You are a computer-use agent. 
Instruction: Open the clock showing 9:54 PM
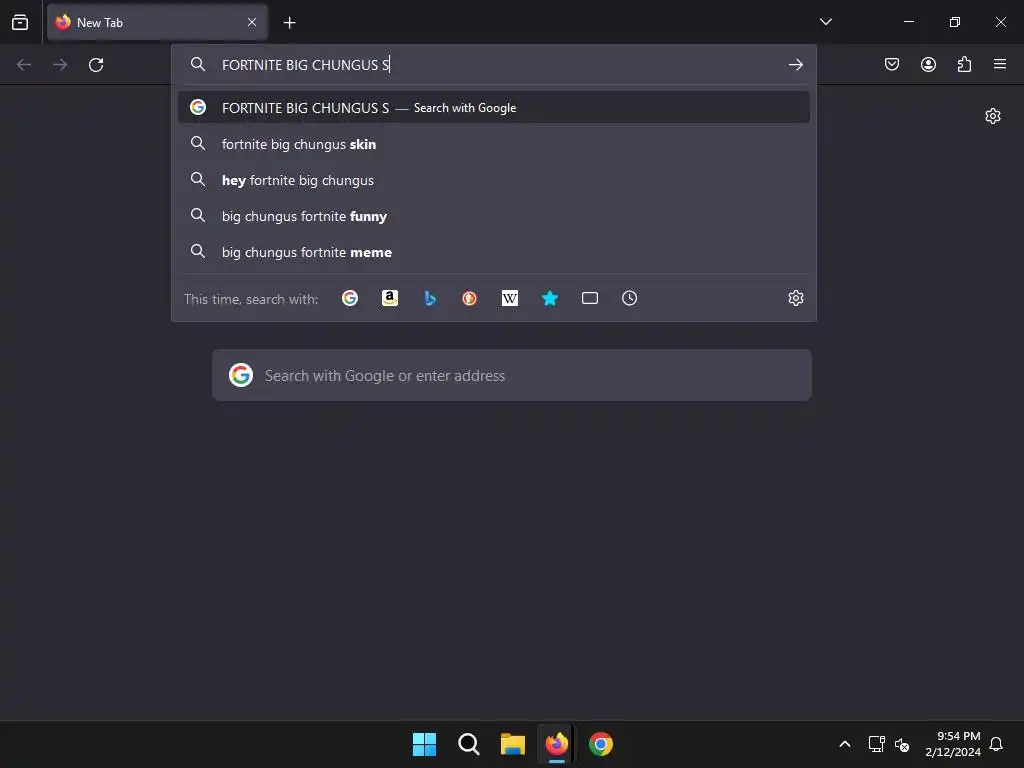pos(953,744)
